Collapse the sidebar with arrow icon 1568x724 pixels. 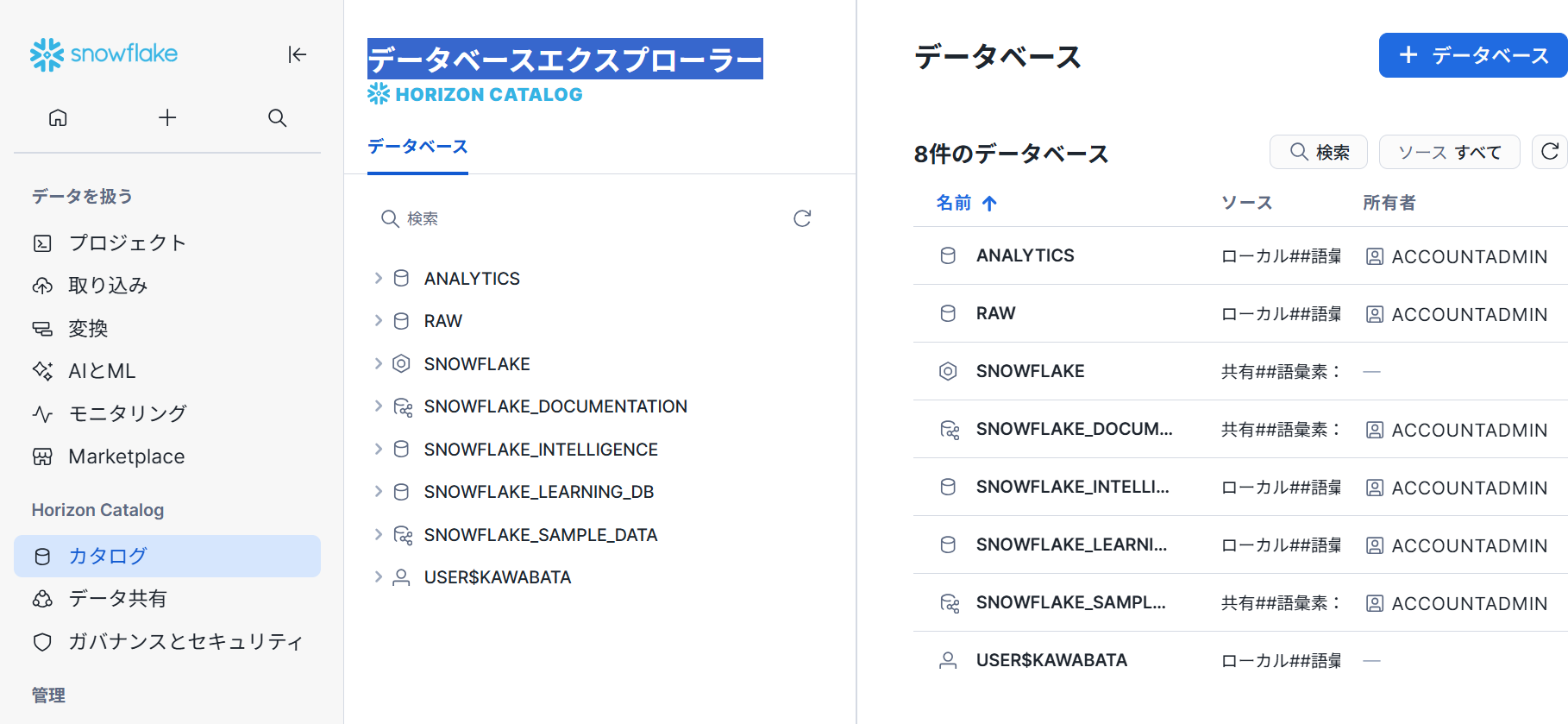297,54
